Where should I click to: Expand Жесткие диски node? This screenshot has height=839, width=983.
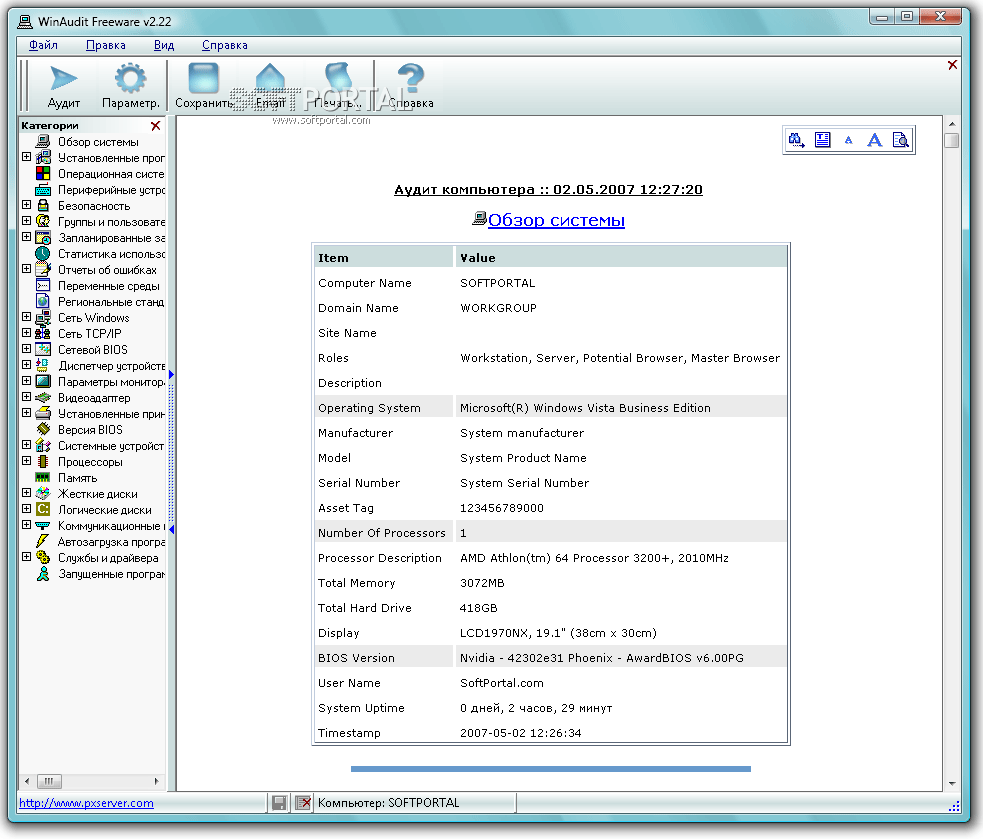(26, 492)
